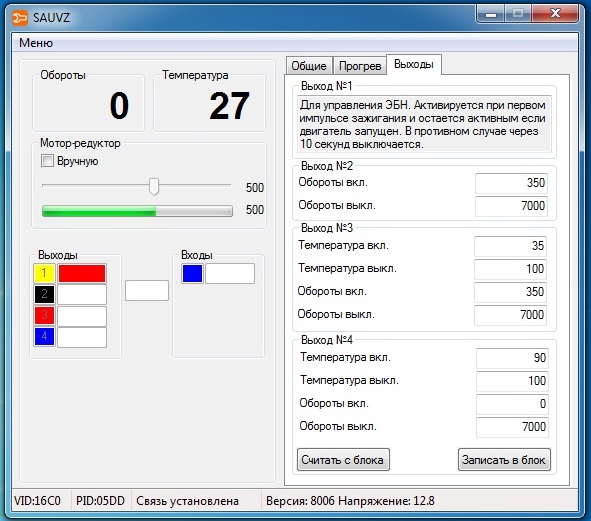Select the blue output 4 indicator

click(x=44, y=337)
